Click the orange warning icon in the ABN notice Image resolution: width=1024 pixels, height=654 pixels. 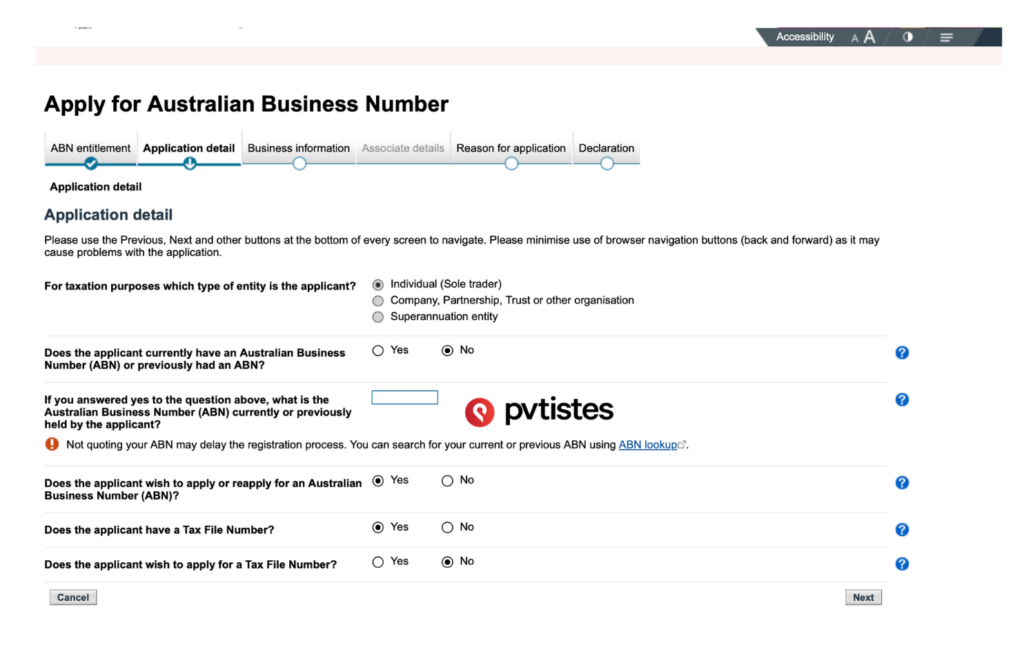click(x=51, y=444)
